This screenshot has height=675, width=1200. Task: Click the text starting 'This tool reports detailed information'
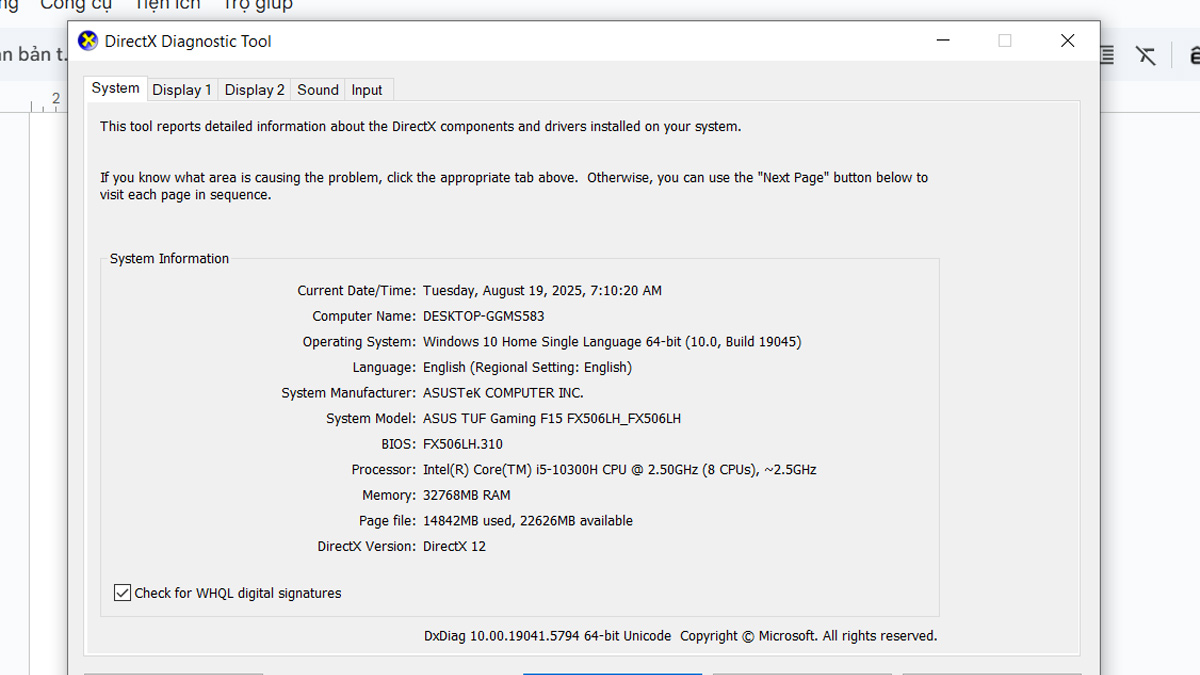tap(420, 127)
